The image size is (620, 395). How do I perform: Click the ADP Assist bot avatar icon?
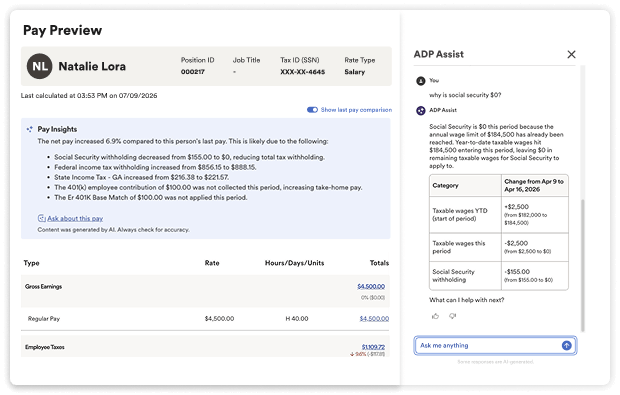click(421, 110)
